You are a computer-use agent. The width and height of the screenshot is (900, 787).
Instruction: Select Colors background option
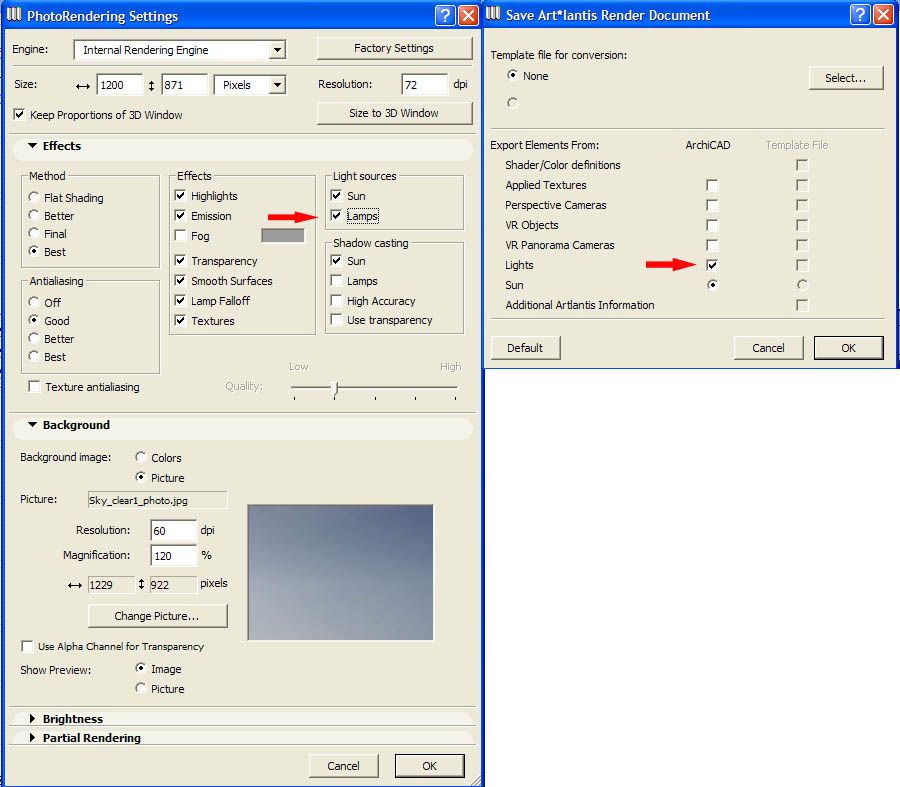(x=141, y=457)
